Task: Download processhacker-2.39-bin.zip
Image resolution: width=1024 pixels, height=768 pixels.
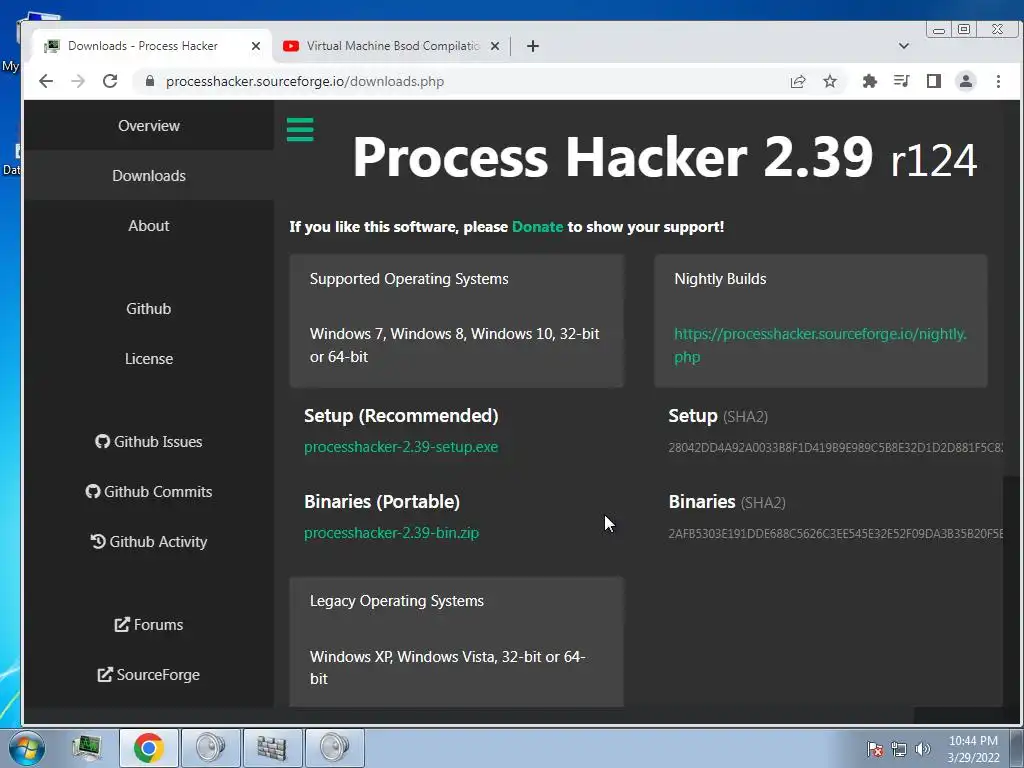Action: coord(391,533)
